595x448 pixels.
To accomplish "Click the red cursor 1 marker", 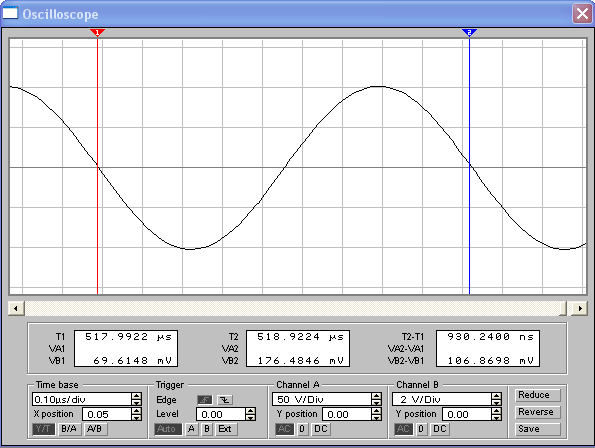I will 97,33.
